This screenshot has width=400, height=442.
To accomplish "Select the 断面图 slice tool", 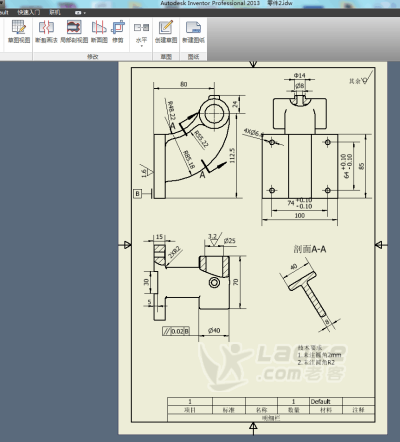I will click(x=99, y=31).
